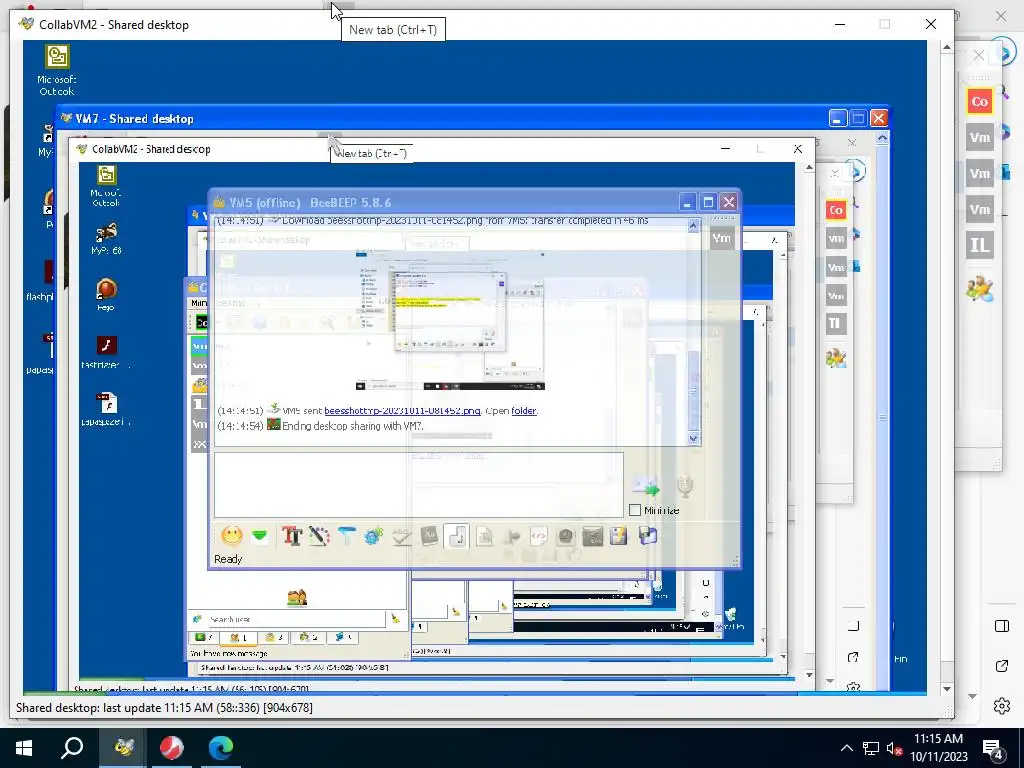Click the highlighted note icon in chat toolbar
The width and height of the screenshot is (1024, 768).
pos(456,536)
